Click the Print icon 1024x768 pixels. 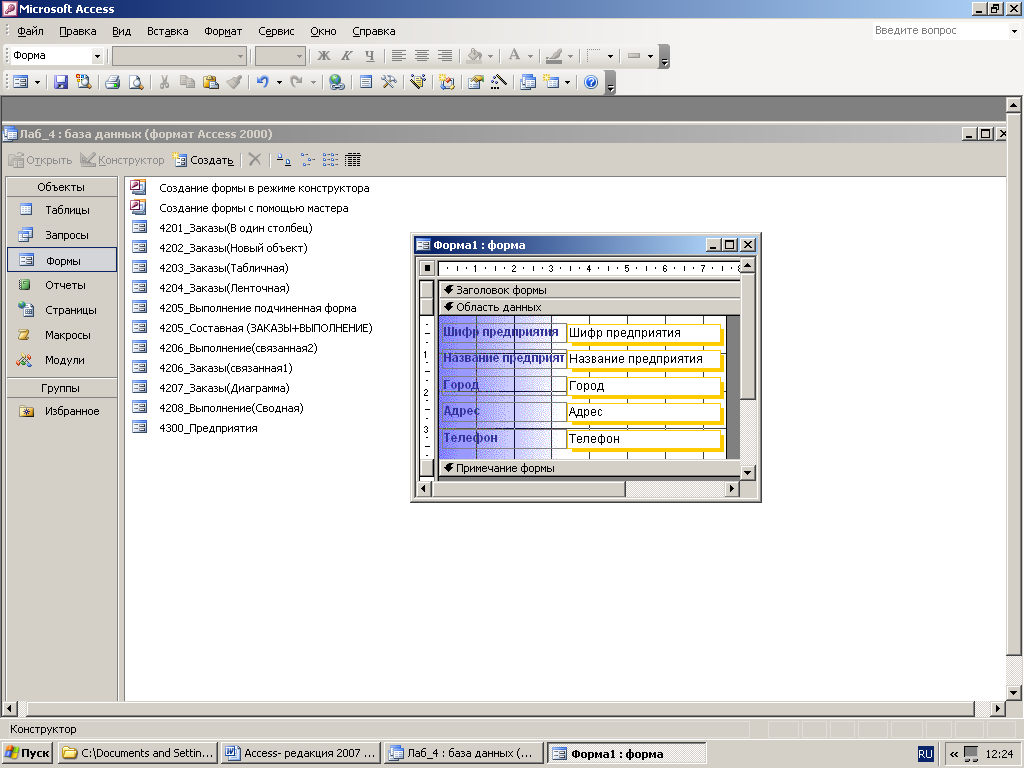point(112,82)
